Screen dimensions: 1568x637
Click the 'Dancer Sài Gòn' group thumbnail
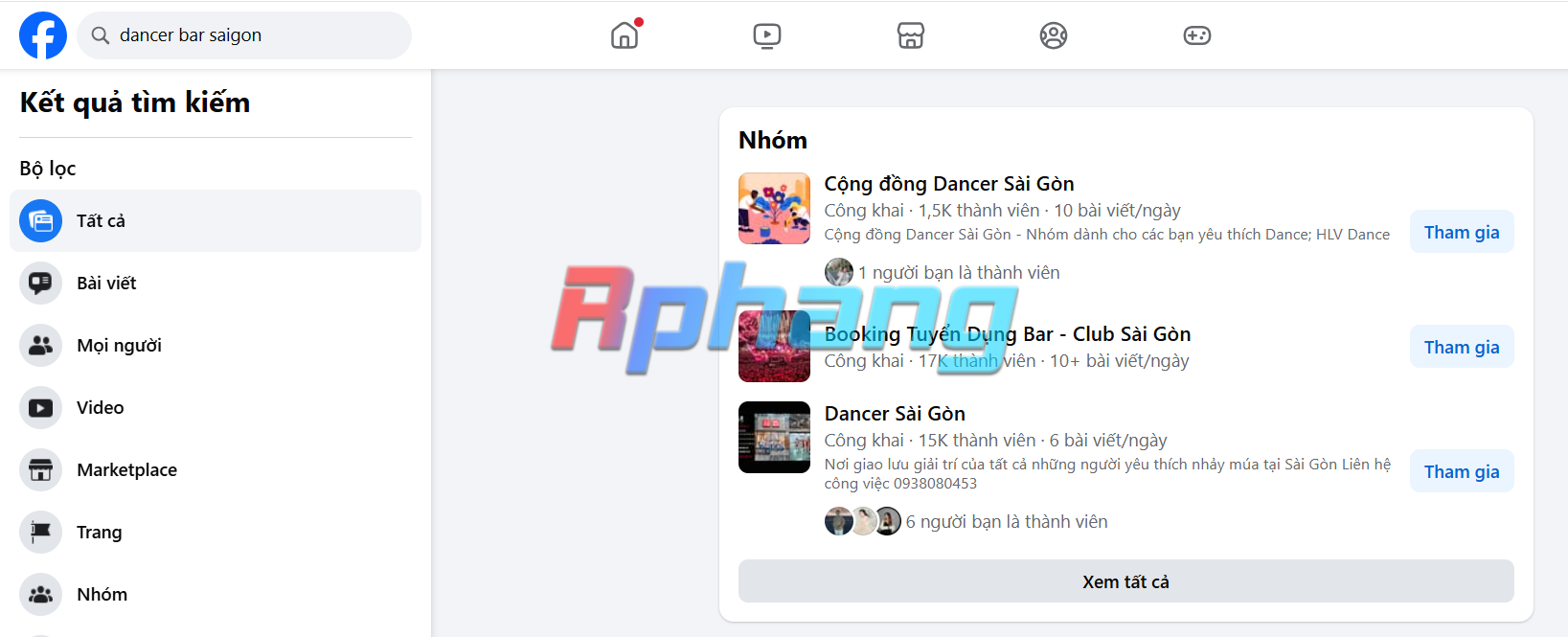pos(774,437)
